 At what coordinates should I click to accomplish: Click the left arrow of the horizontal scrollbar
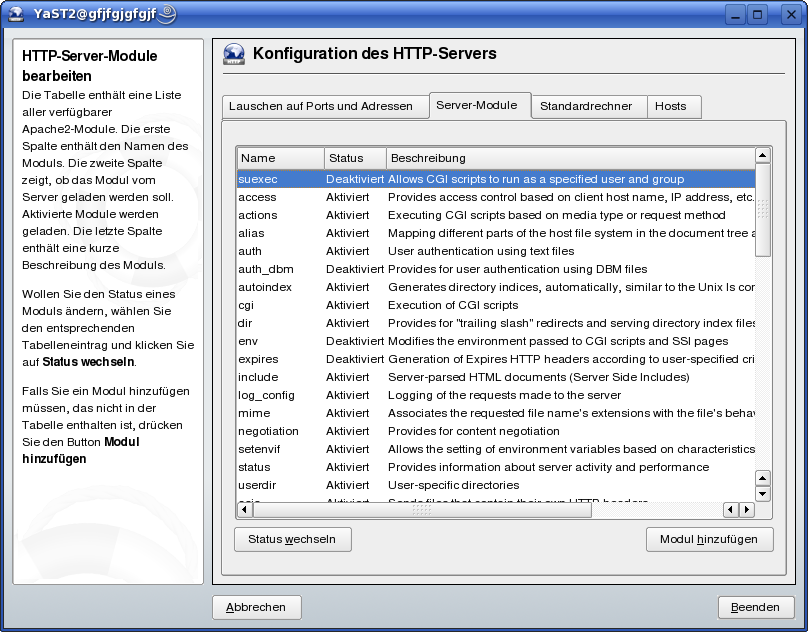tap(730, 510)
